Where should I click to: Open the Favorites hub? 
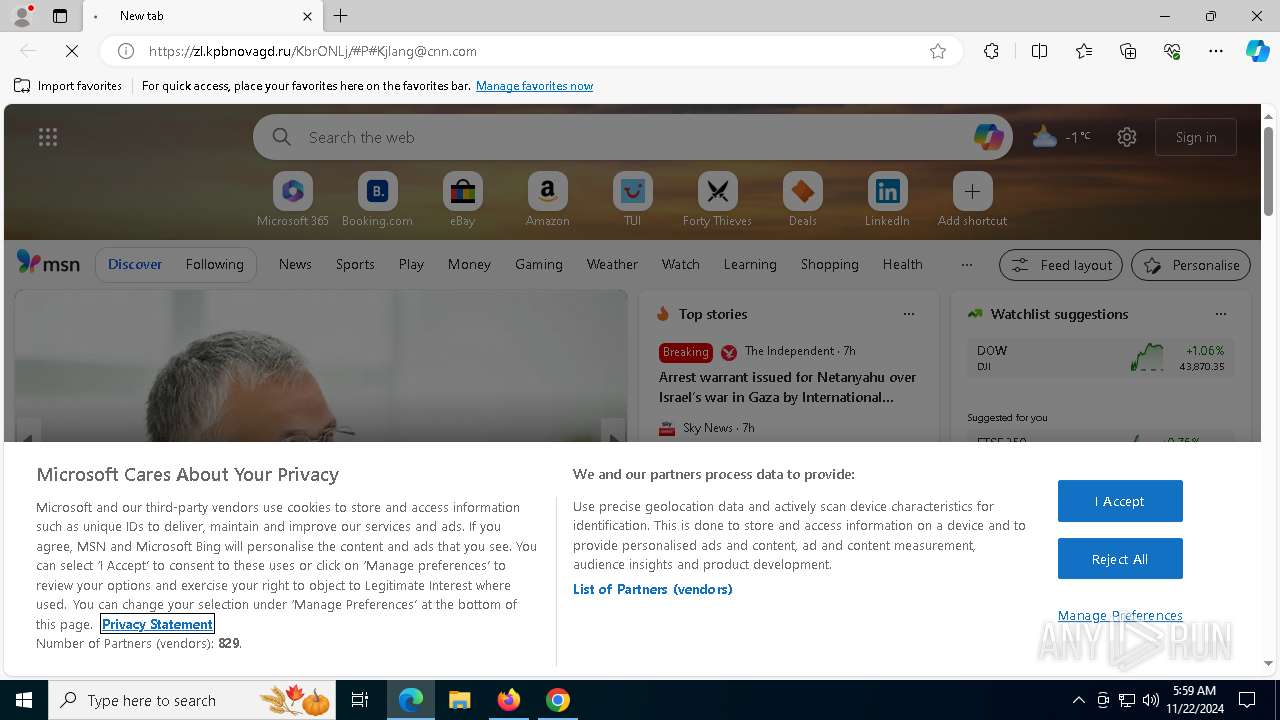click(x=1084, y=51)
